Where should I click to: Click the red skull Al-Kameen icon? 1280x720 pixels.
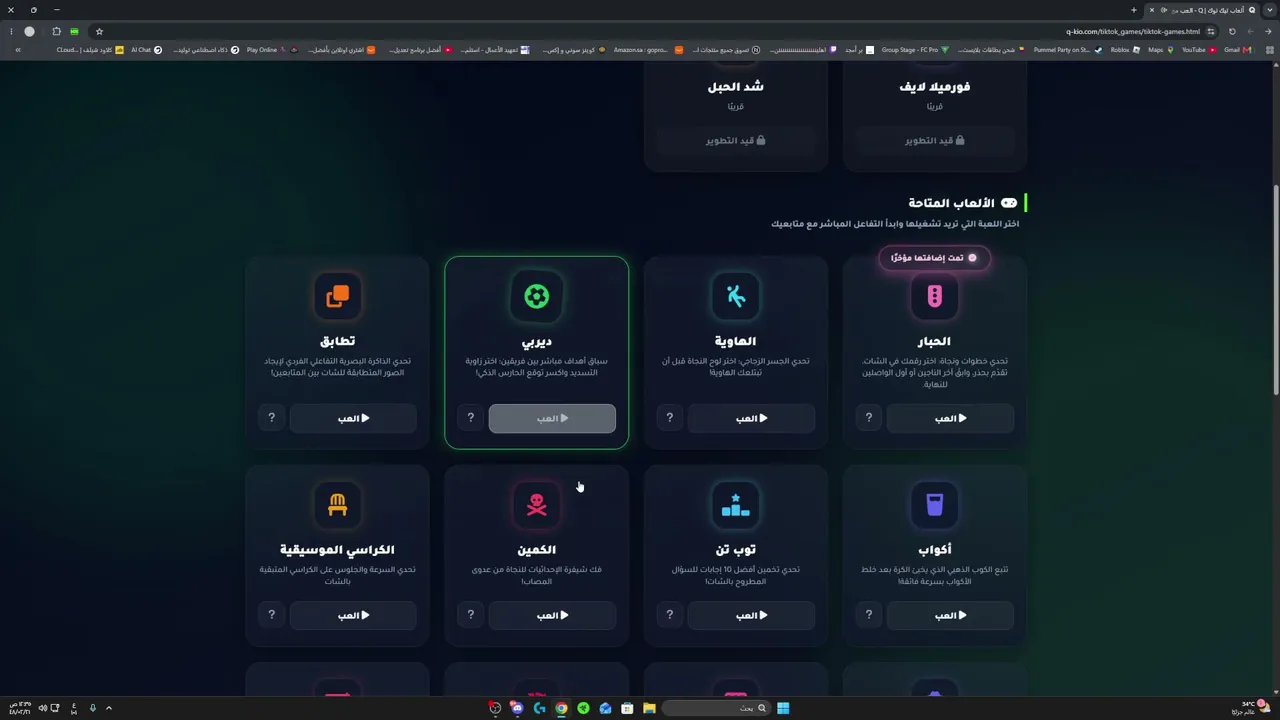[x=537, y=505]
